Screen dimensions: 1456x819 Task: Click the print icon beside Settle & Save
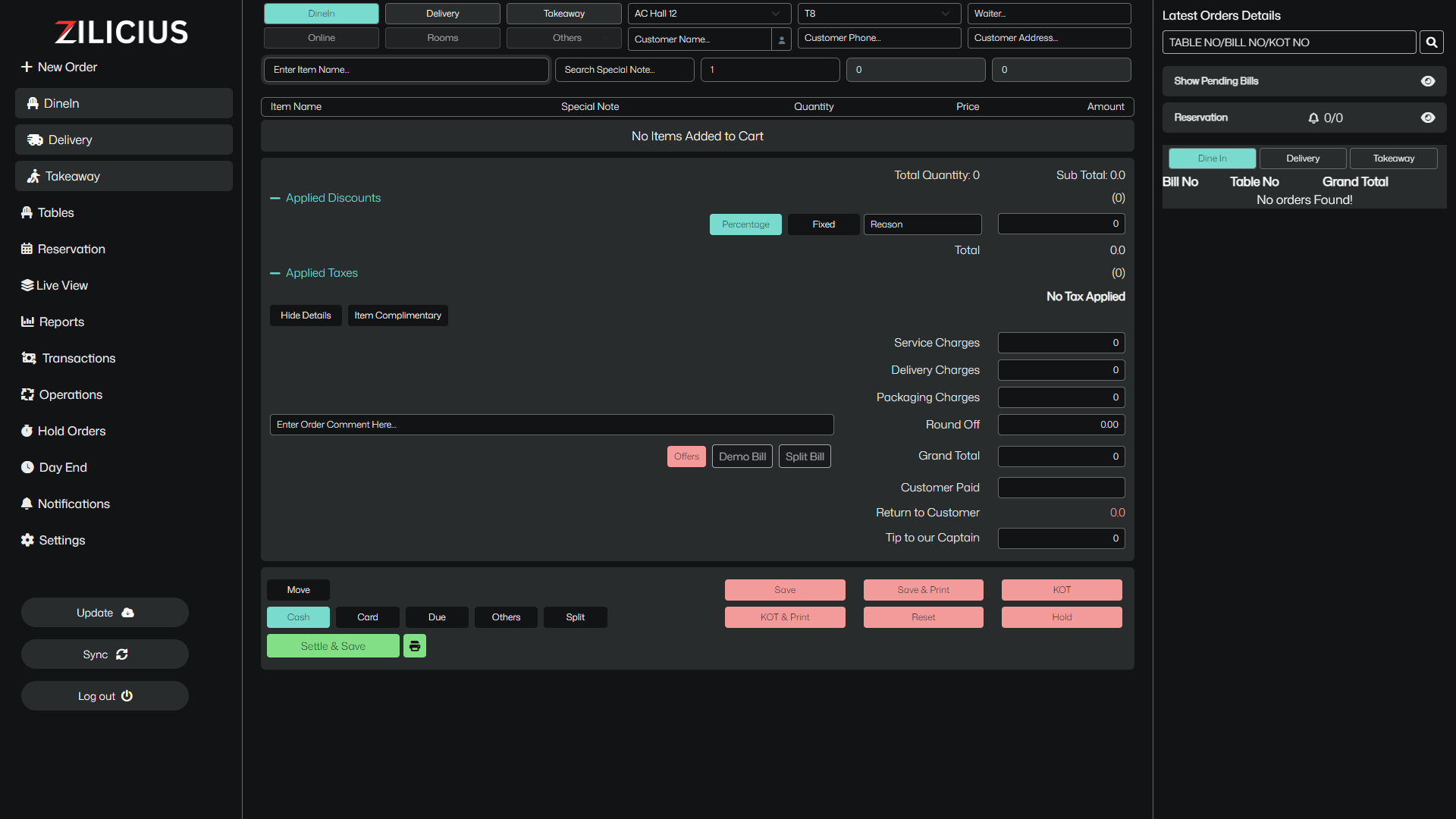415,646
